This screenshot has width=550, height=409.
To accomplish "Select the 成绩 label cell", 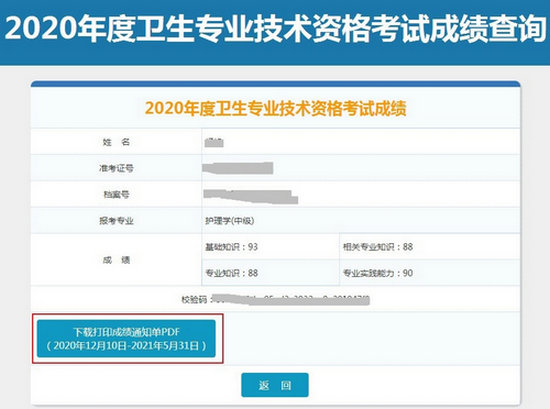I will tap(116, 260).
